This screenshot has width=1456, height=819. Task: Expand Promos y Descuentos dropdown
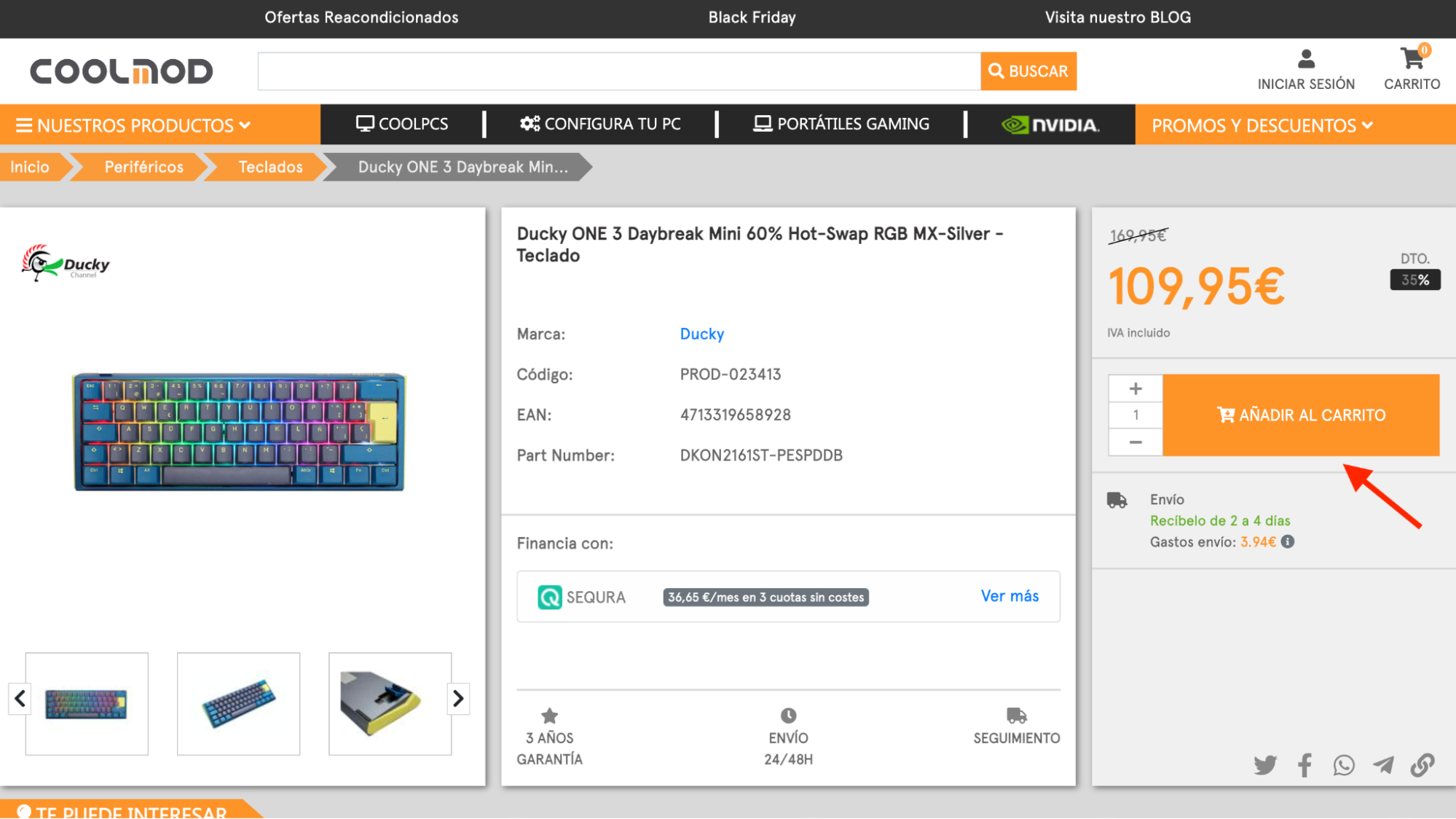(1262, 125)
